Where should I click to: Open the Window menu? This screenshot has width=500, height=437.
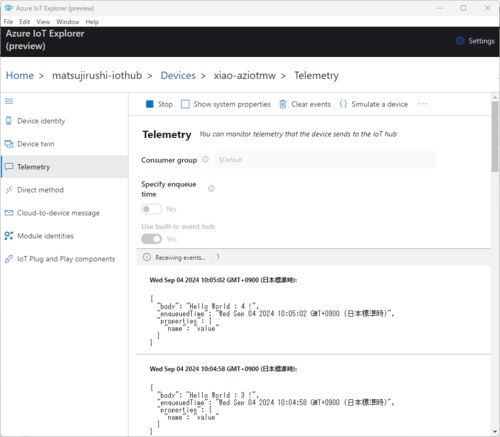point(68,22)
